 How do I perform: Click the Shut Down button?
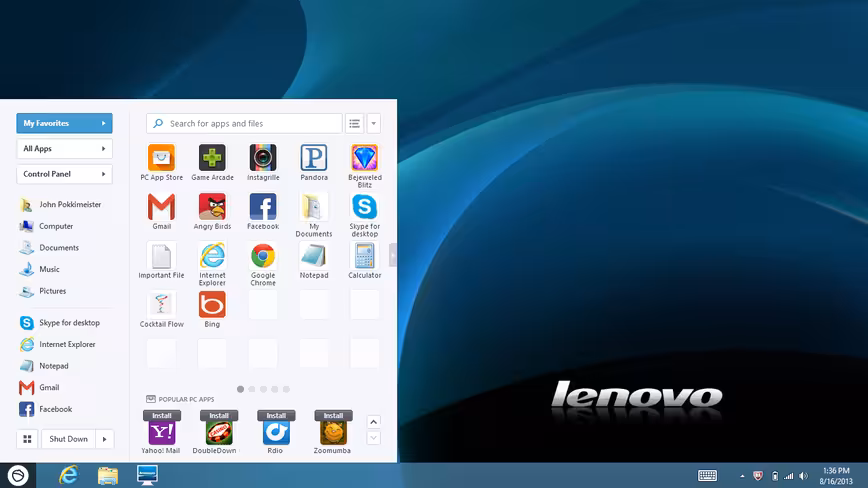click(68, 439)
